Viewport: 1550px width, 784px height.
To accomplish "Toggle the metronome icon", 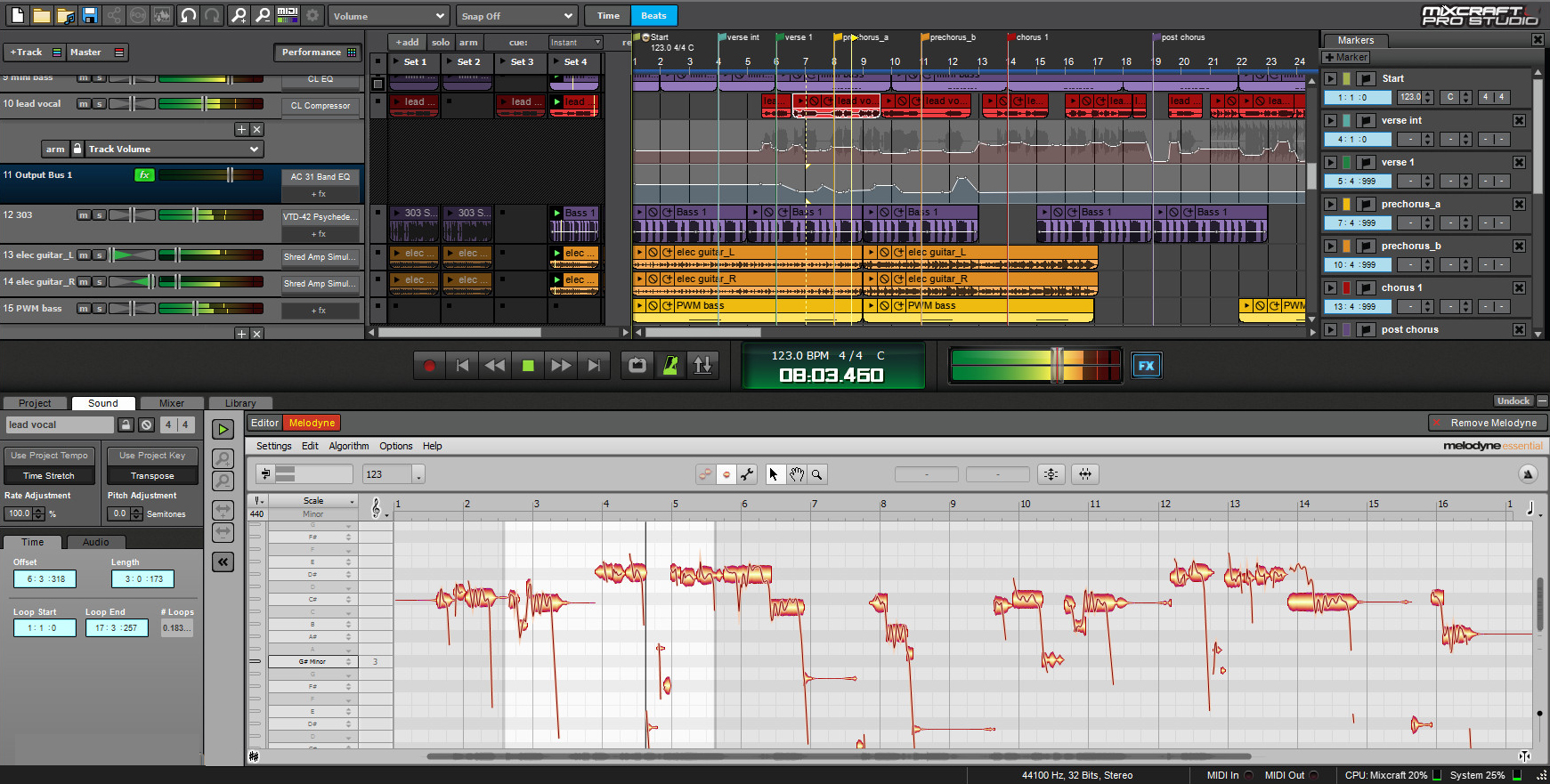I will pos(670,366).
